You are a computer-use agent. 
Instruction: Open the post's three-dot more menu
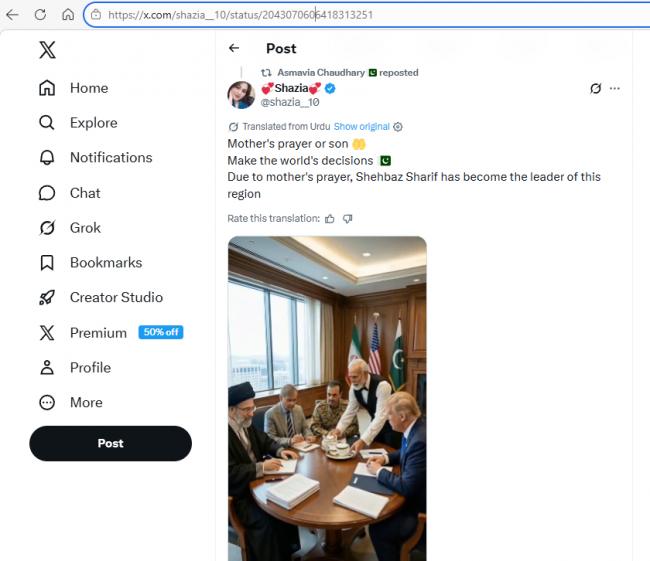click(x=615, y=88)
